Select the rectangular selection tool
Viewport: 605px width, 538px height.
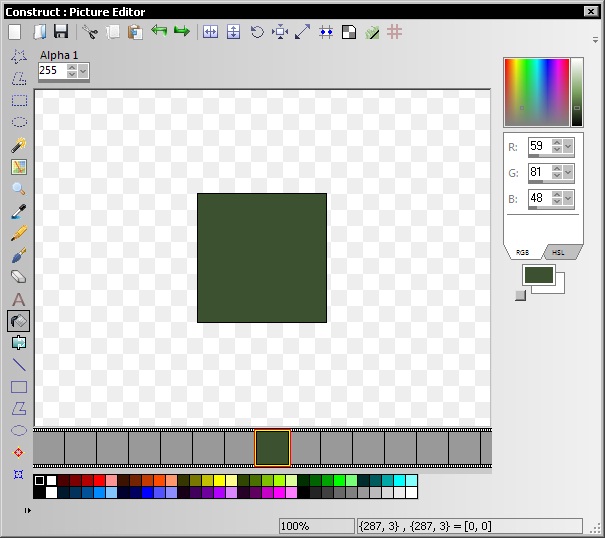click(x=19, y=100)
